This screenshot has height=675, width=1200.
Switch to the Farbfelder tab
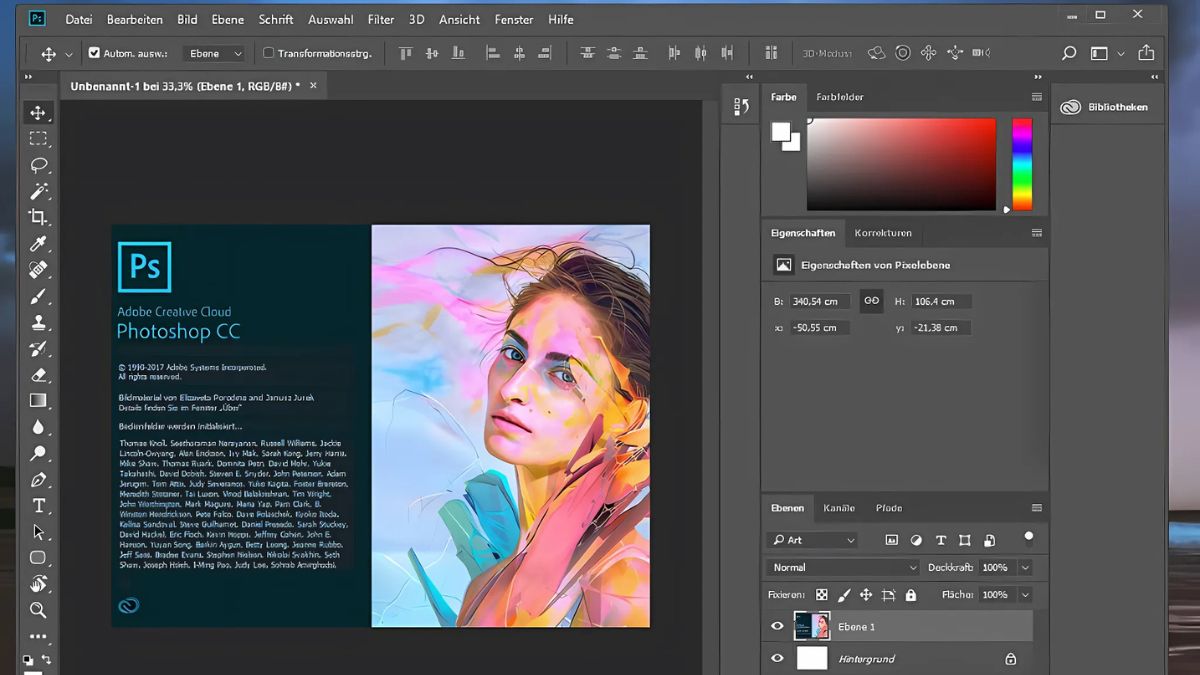coord(840,97)
